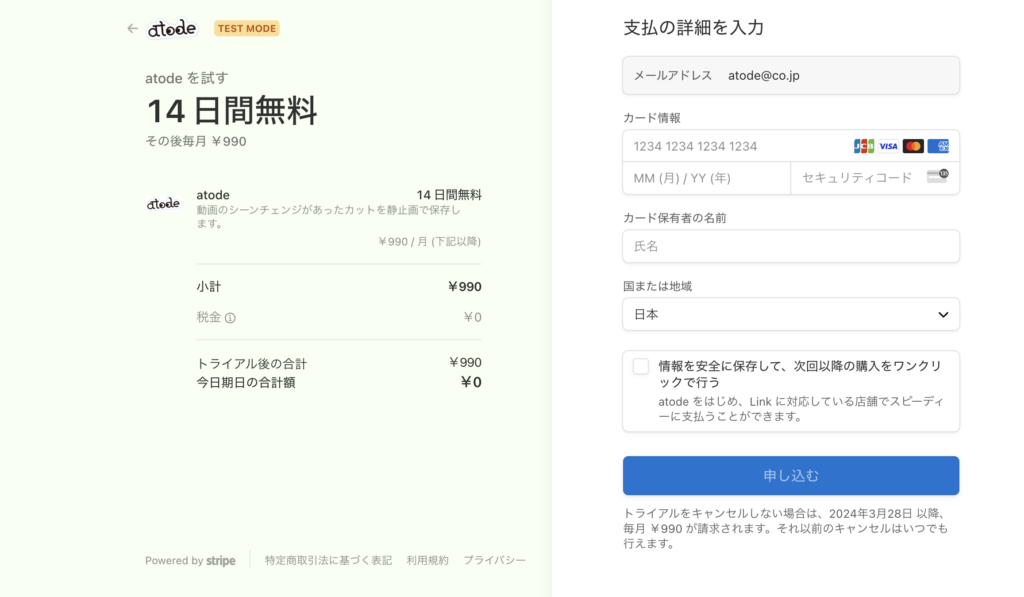The width and height of the screenshot is (1024, 597).
Task: Click the トライアル後の合計 label
Action: point(251,364)
